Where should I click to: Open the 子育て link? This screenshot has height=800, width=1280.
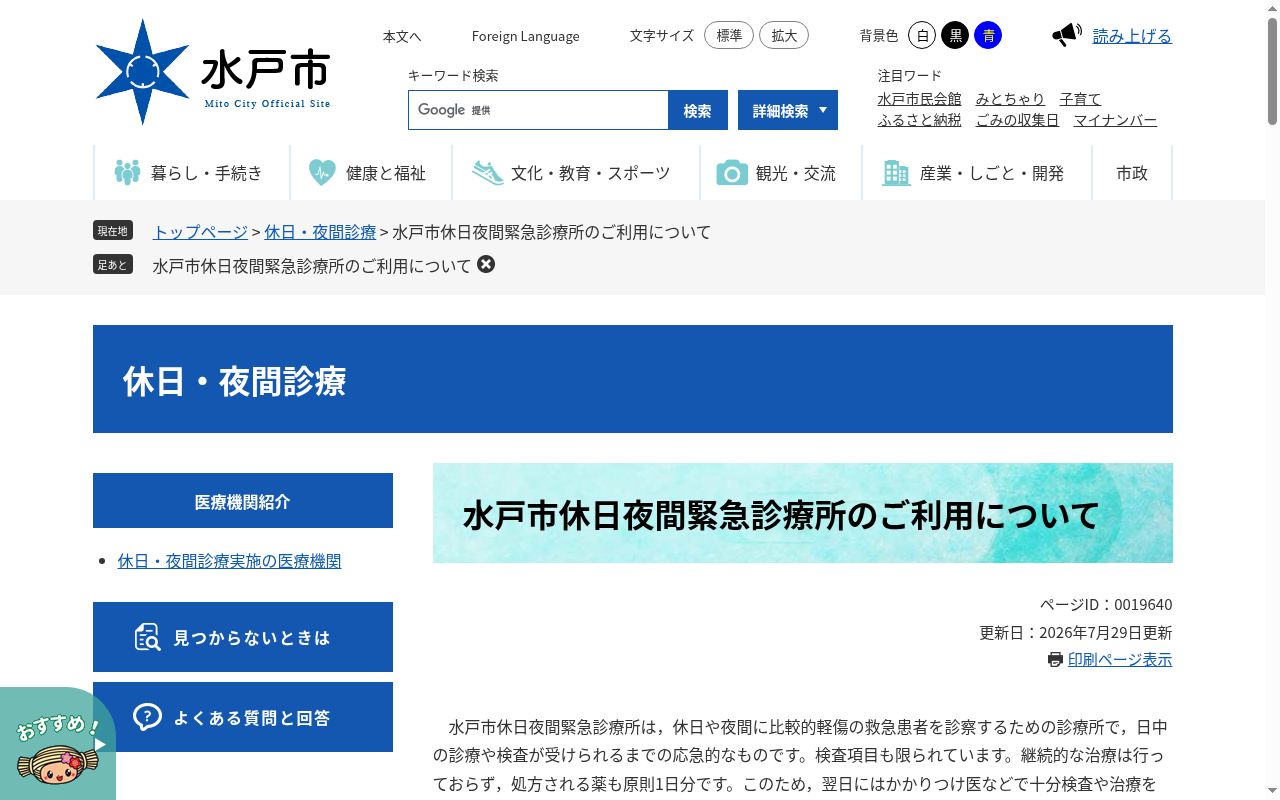pos(1080,99)
